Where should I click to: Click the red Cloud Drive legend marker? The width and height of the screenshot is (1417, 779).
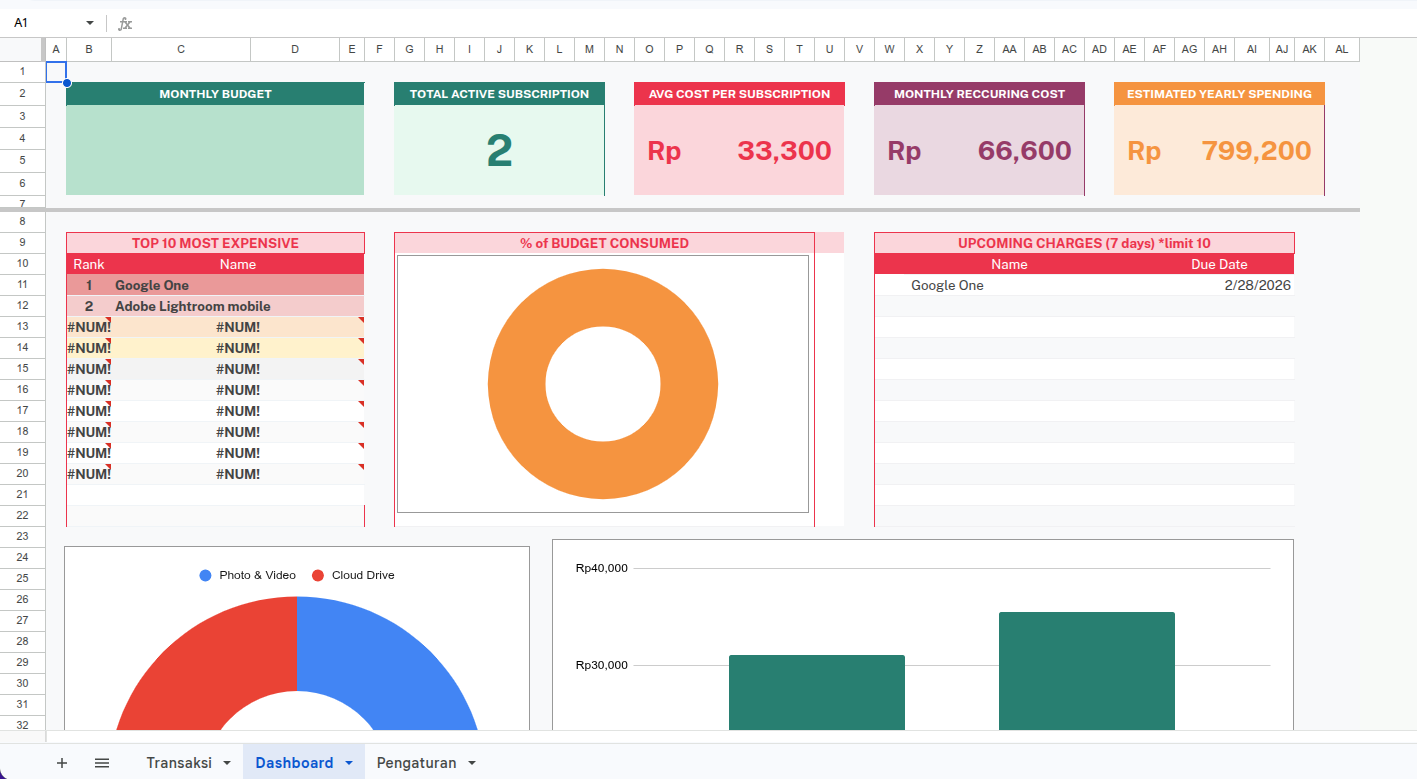[318, 575]
